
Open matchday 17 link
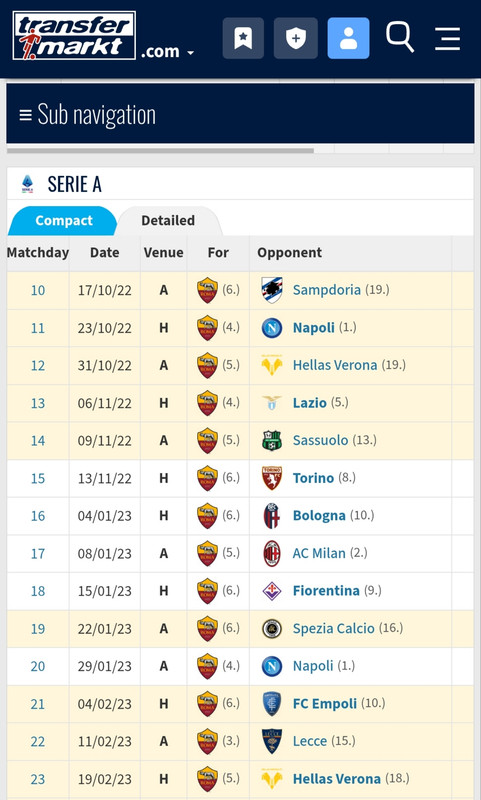[x=38, y=554]
